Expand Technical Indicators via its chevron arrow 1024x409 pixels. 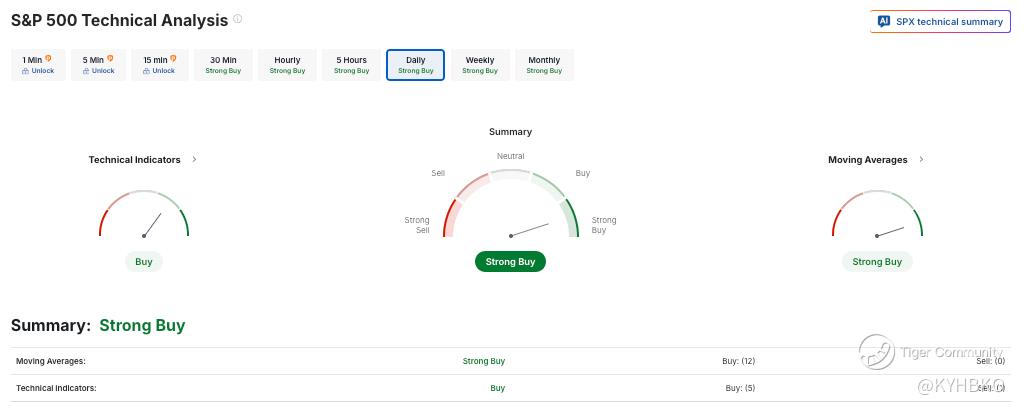coord(195,159)
